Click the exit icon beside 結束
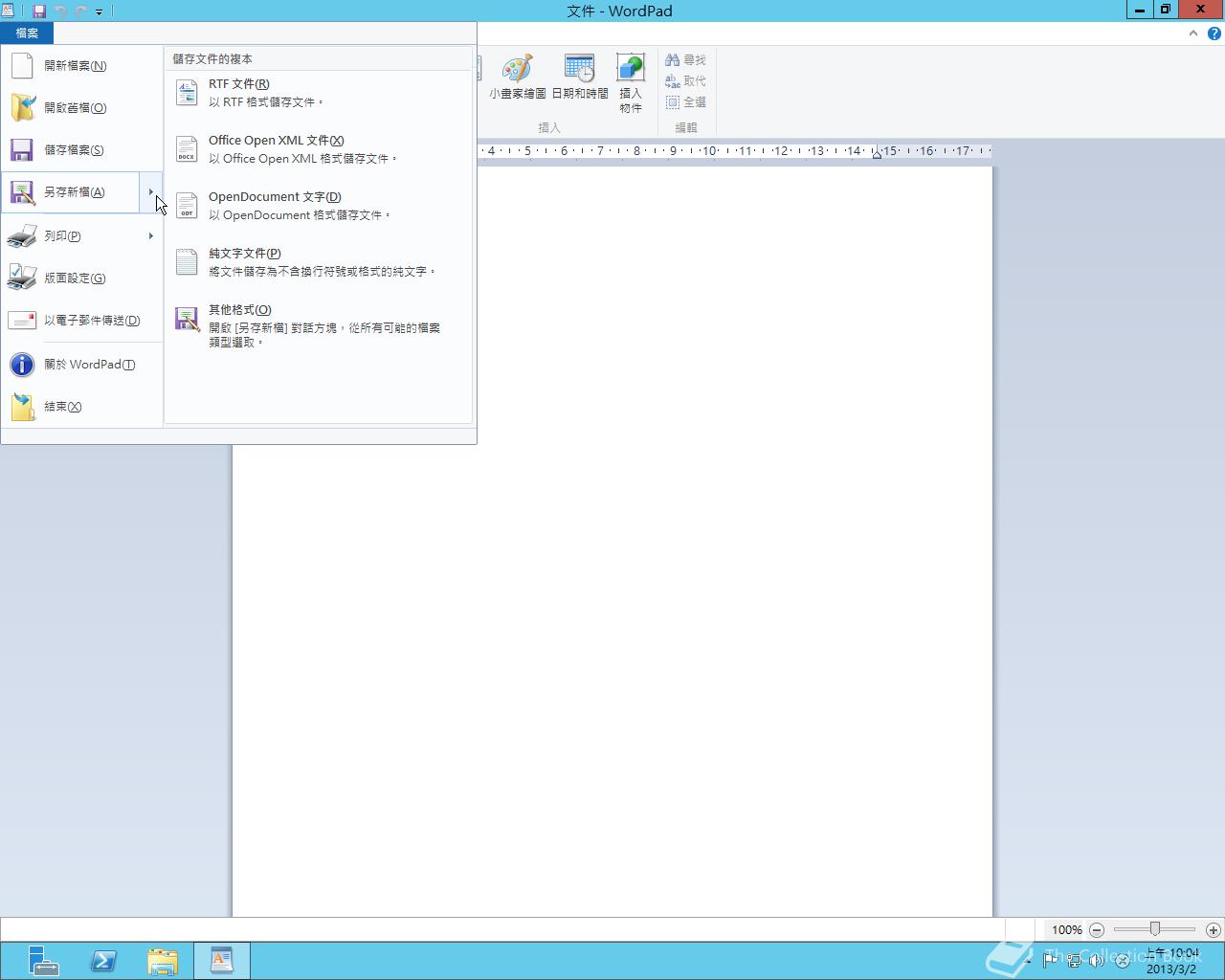This screenshot has width=1225, height=980. (x=22, y=407)
